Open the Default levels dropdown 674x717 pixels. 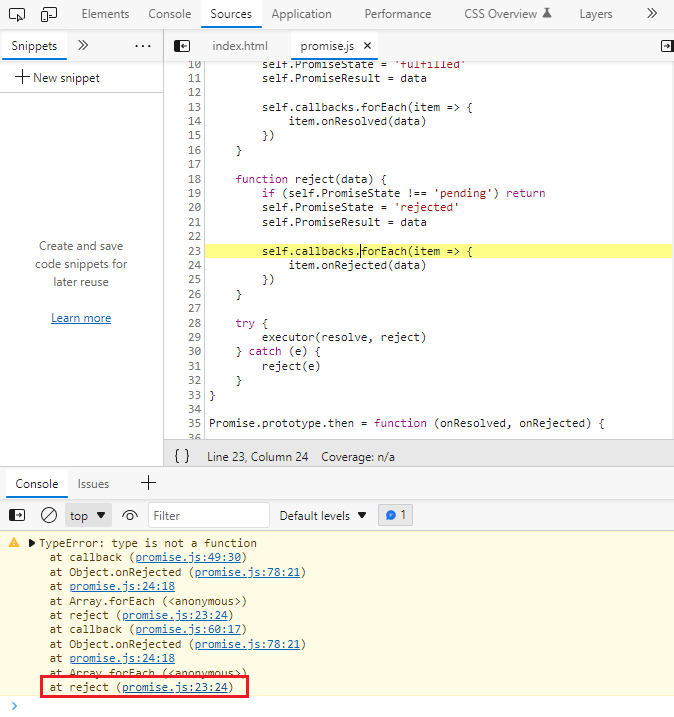click(323, 515)
